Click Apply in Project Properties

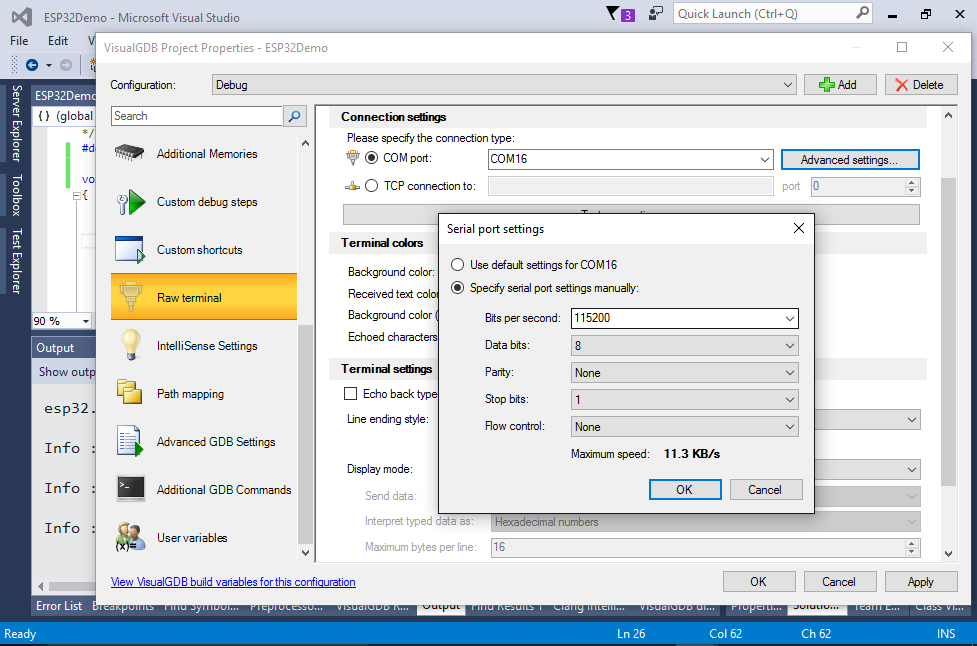pos(921,582)
